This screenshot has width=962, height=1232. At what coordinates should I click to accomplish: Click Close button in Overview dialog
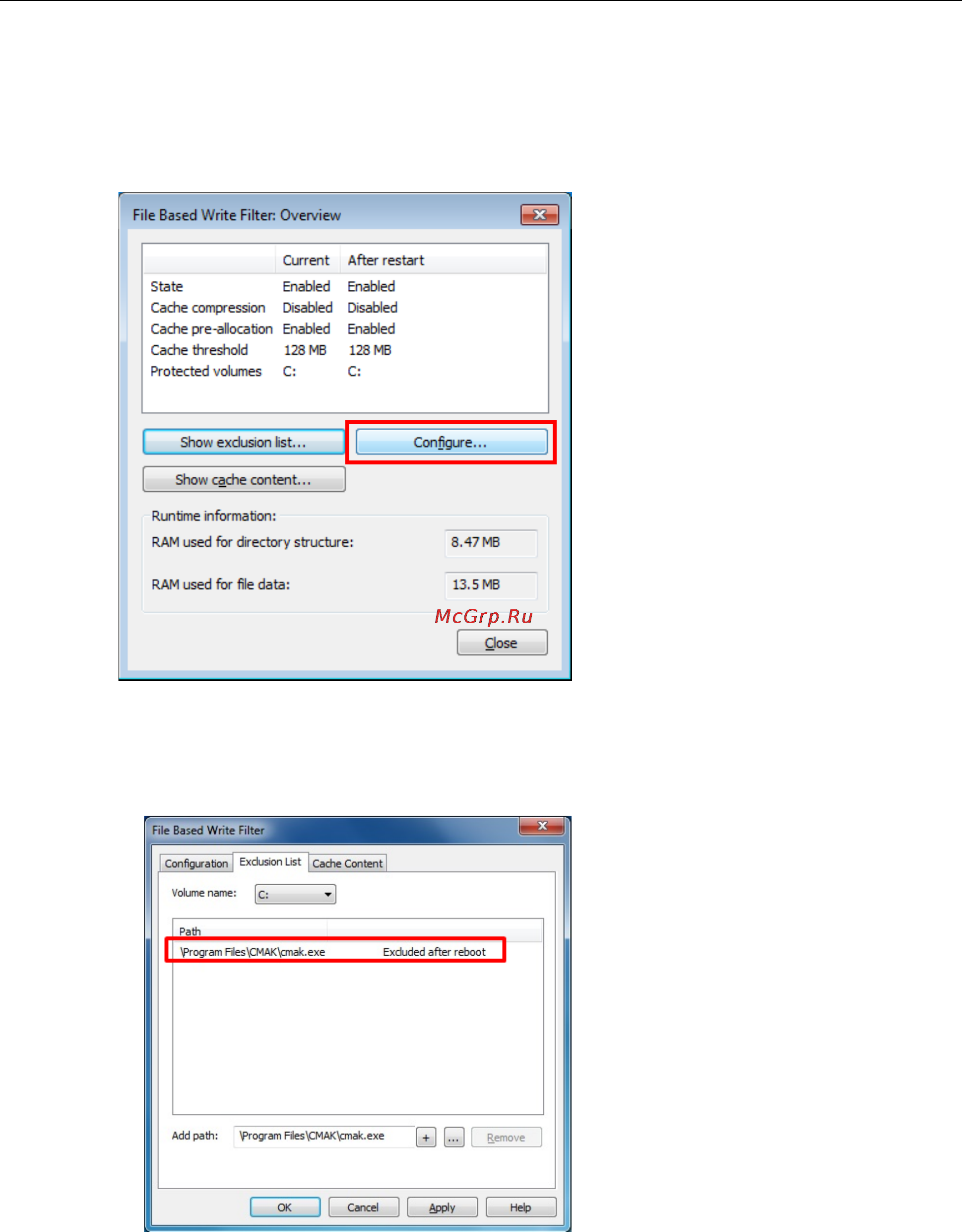[502, 643]
